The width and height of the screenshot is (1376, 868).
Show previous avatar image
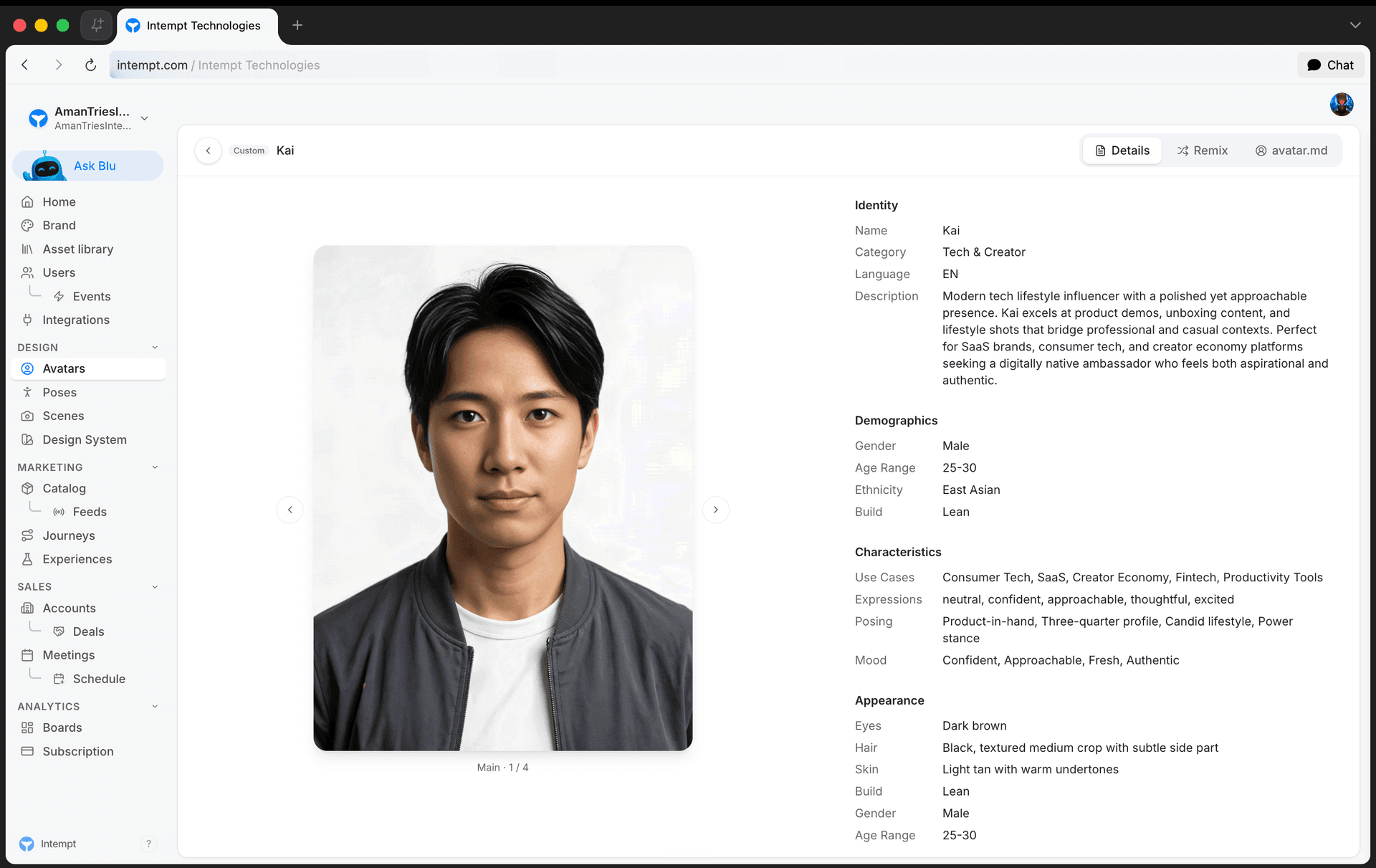point(290,510)
